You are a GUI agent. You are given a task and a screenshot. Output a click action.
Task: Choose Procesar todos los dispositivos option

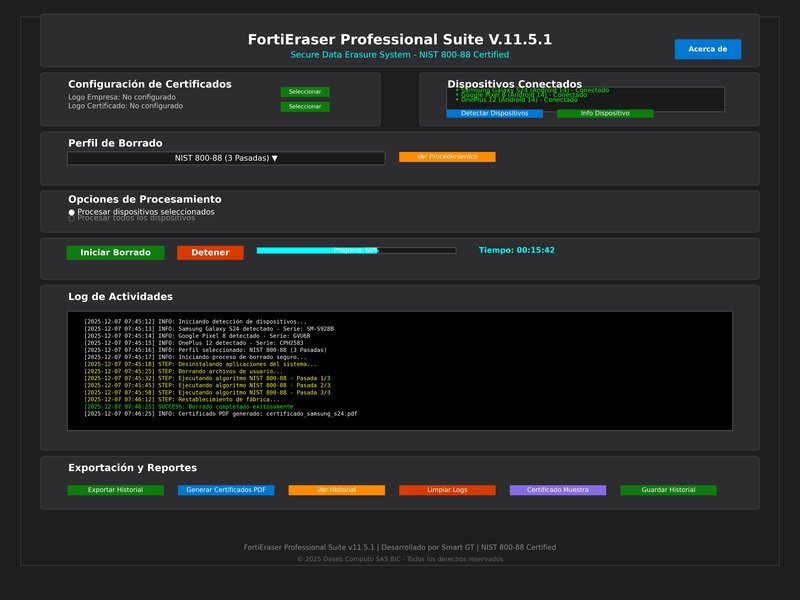(x=72, y=218)
